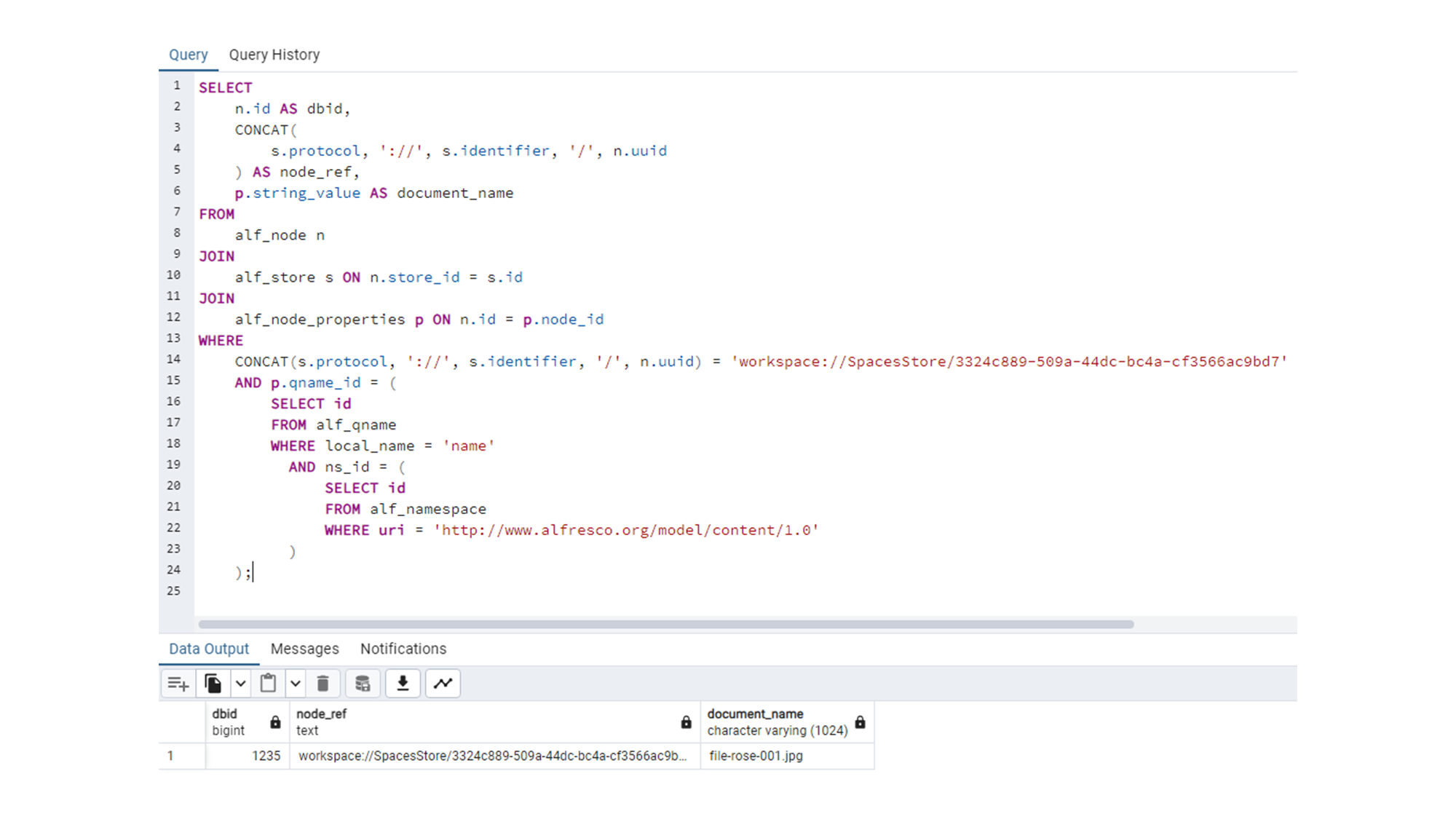Click the editor horizontal scrollbar

point(666,624)
